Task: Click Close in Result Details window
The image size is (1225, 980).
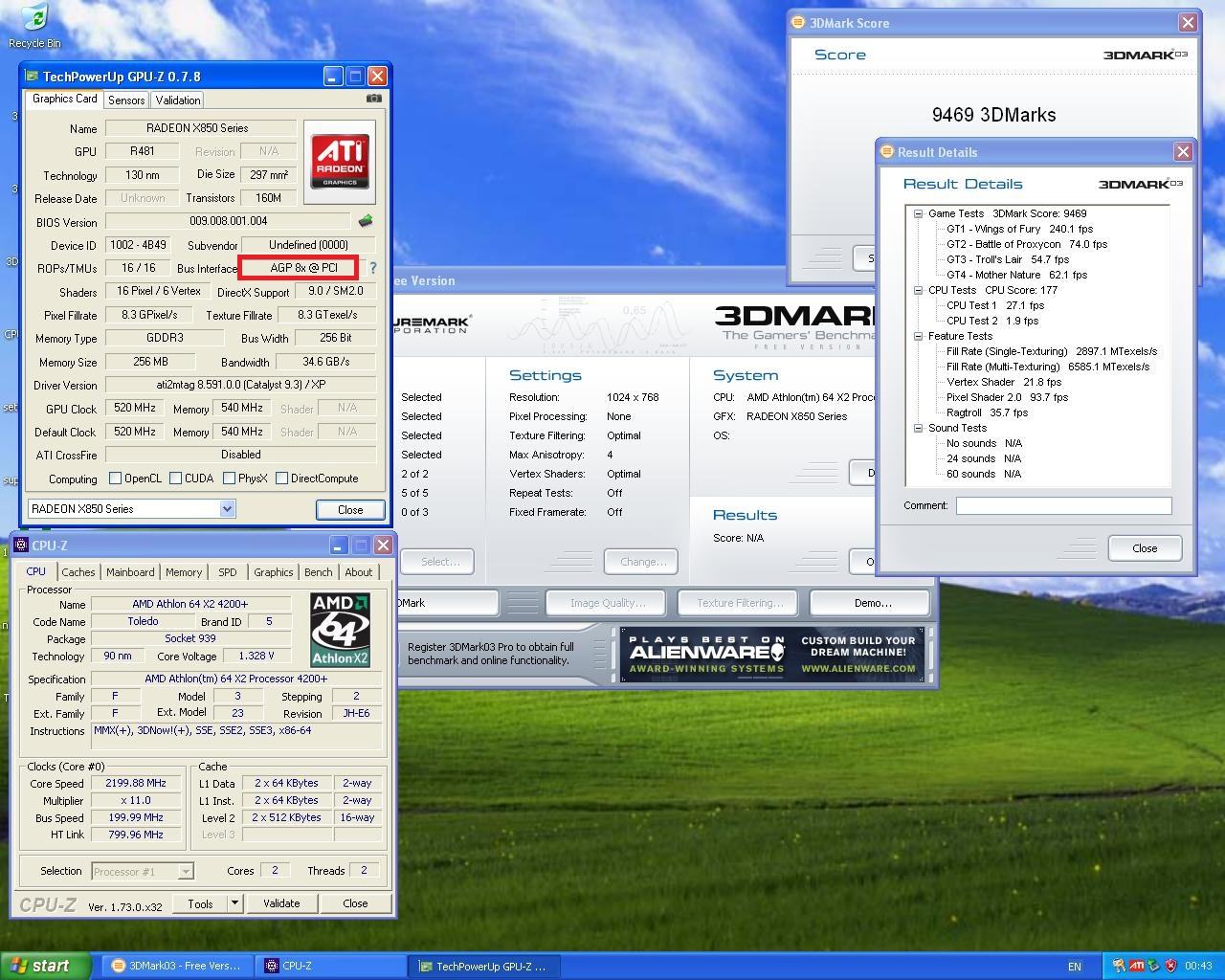Action: 1145,548
